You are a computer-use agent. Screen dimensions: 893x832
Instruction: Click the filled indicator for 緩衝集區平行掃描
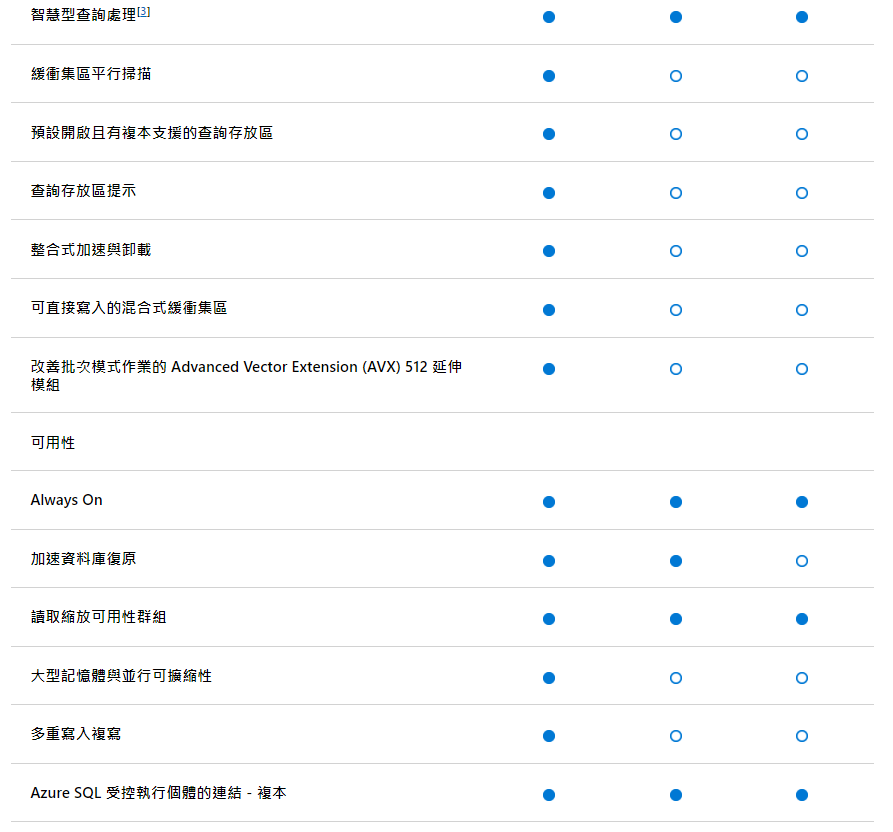pos(549,75)
